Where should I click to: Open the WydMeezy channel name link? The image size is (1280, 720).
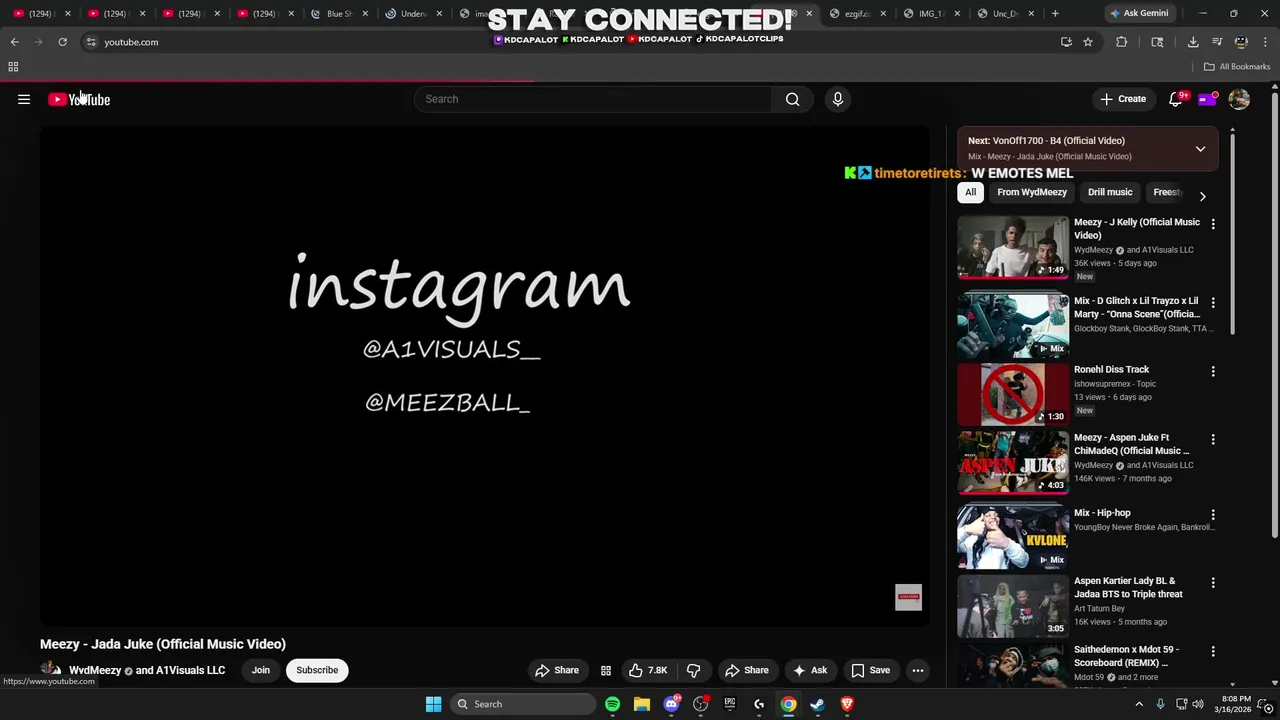coord(95,670)
